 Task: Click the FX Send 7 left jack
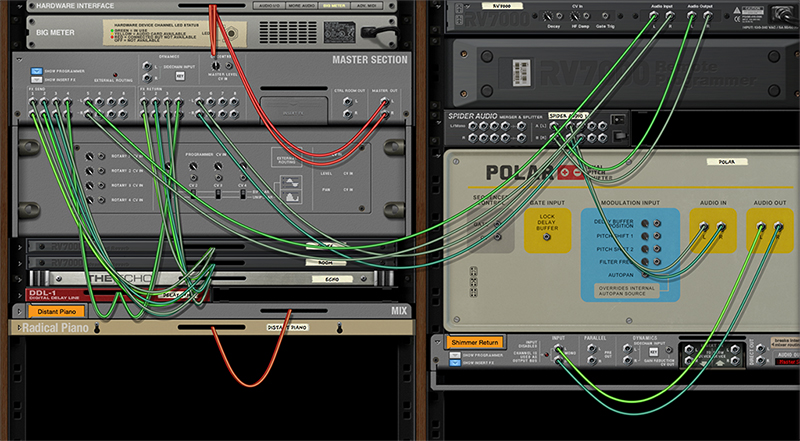[x=111, y=102]
